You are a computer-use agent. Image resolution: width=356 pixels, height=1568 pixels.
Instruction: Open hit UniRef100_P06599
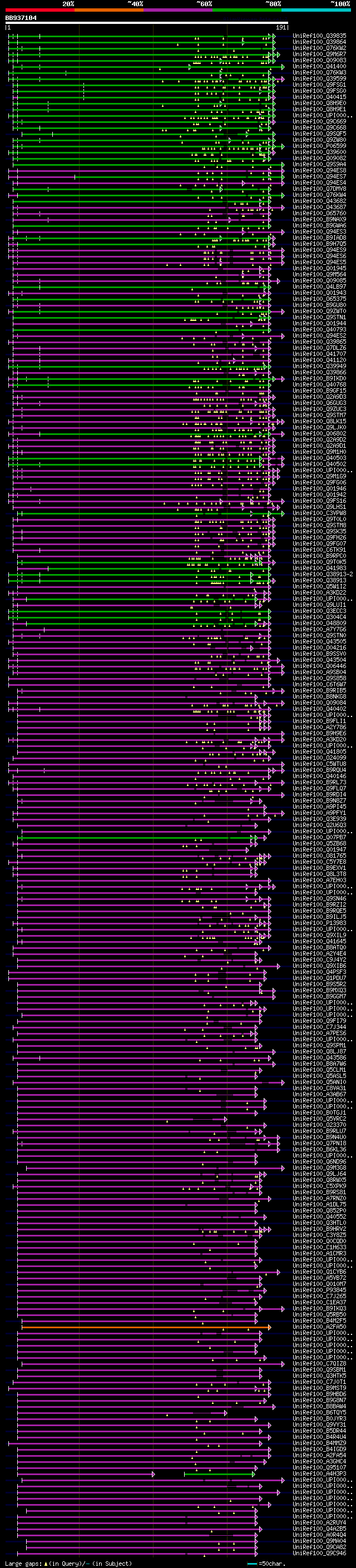click(x=319, y=146)
